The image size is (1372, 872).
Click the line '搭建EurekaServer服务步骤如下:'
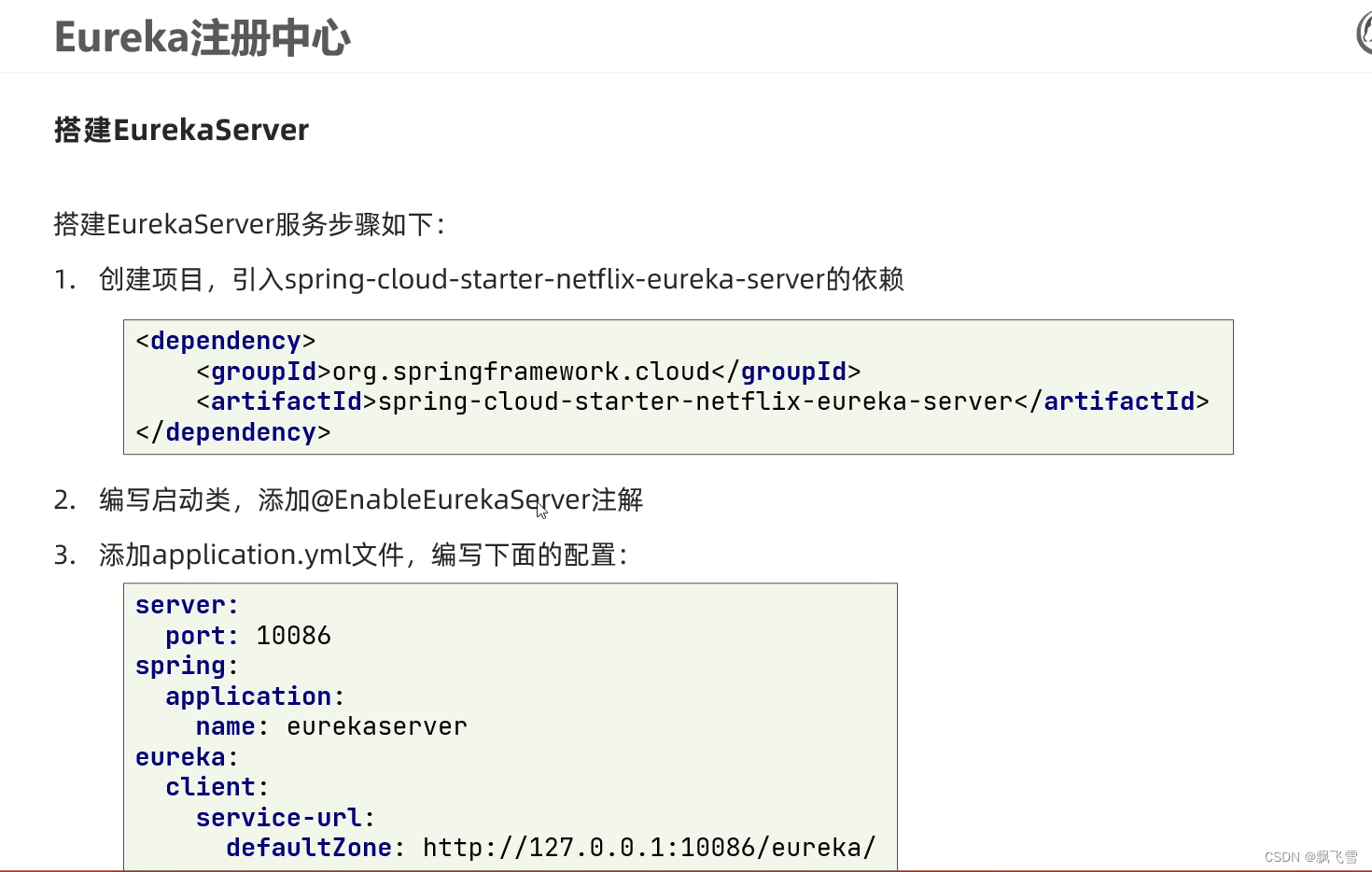point(250,224)
